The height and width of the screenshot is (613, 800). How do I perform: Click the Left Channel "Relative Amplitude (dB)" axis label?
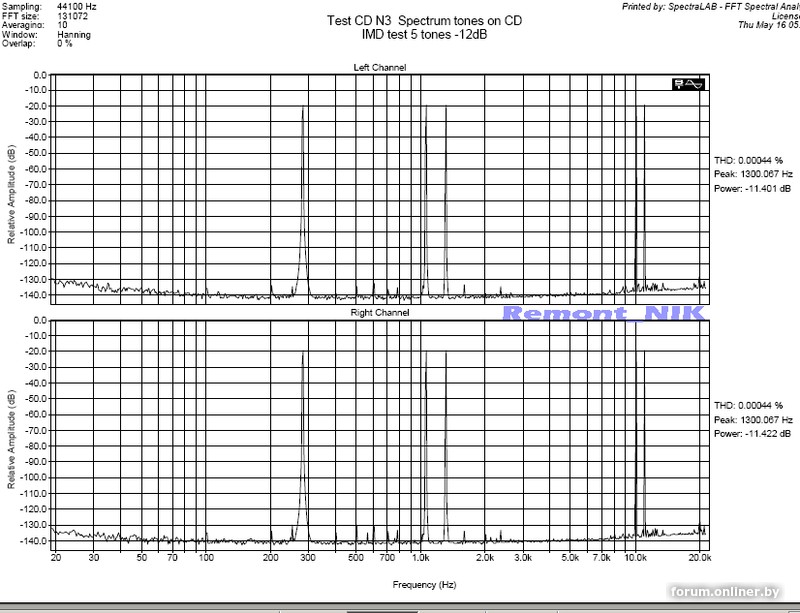pyautogui.click(x=11, y=194)
